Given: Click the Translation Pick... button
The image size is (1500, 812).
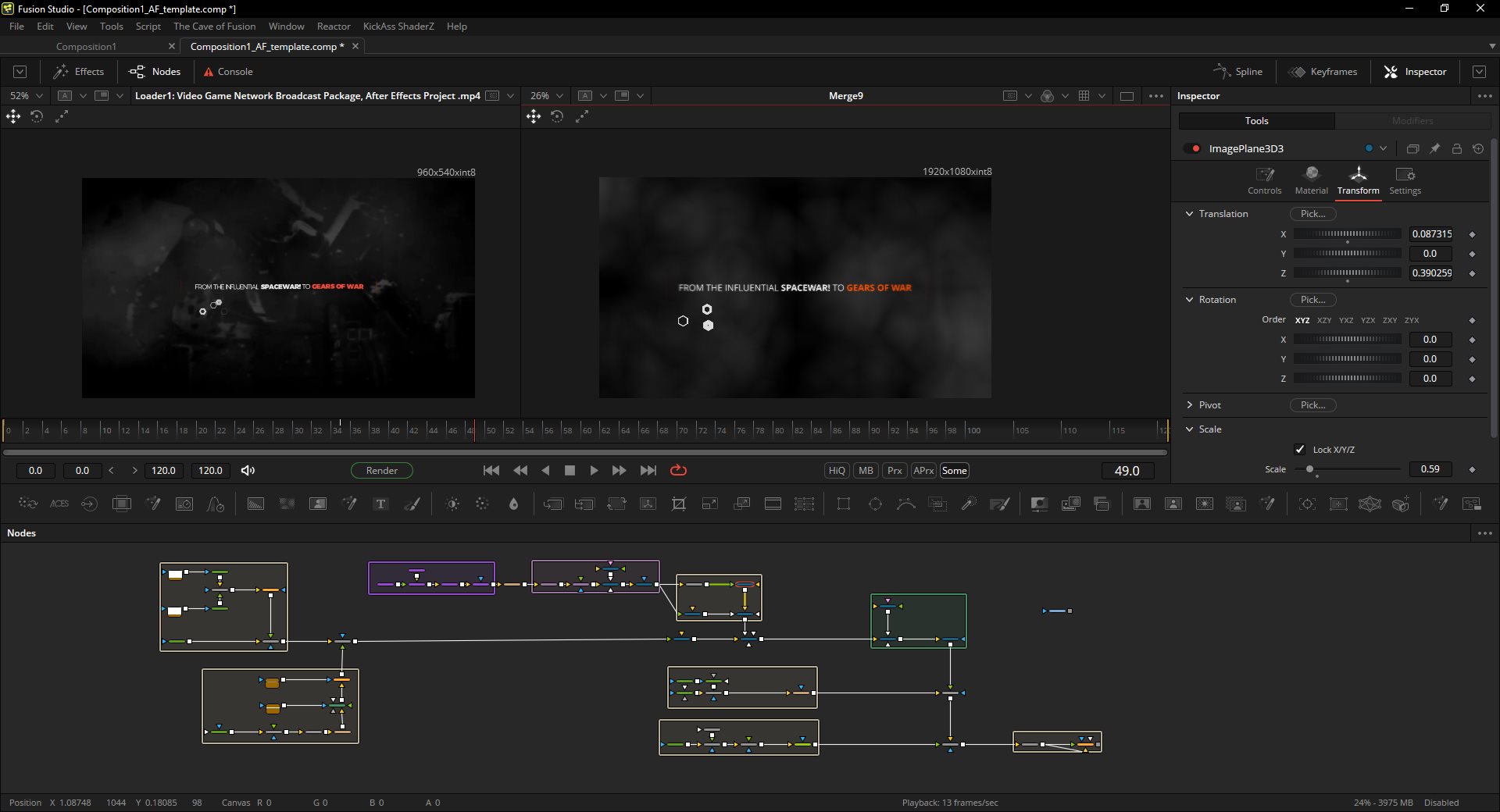Looking at the screenshot, I should point(1312,213).
